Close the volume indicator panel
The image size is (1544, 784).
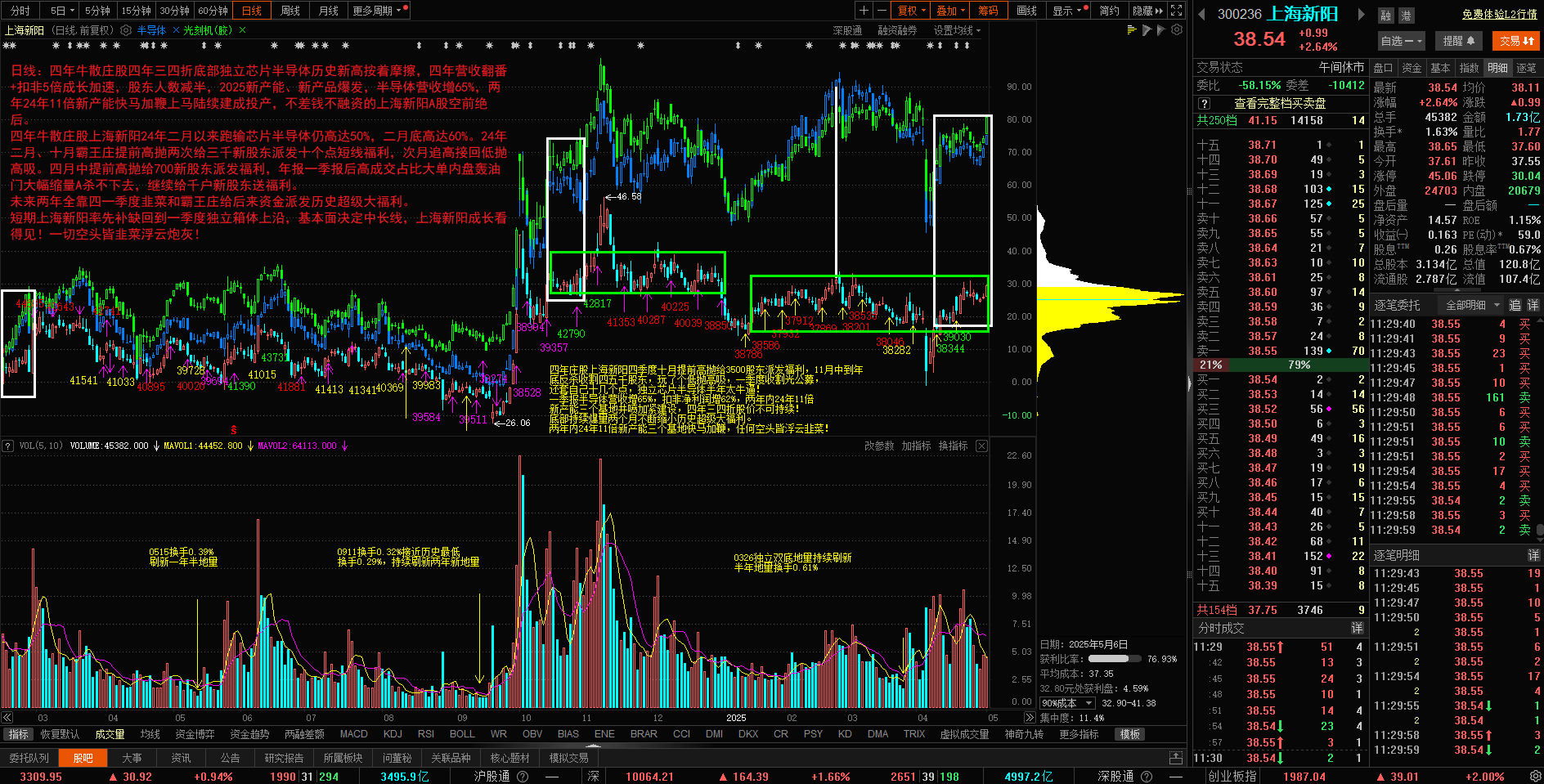pyautogui.click(x=981, y=446)
